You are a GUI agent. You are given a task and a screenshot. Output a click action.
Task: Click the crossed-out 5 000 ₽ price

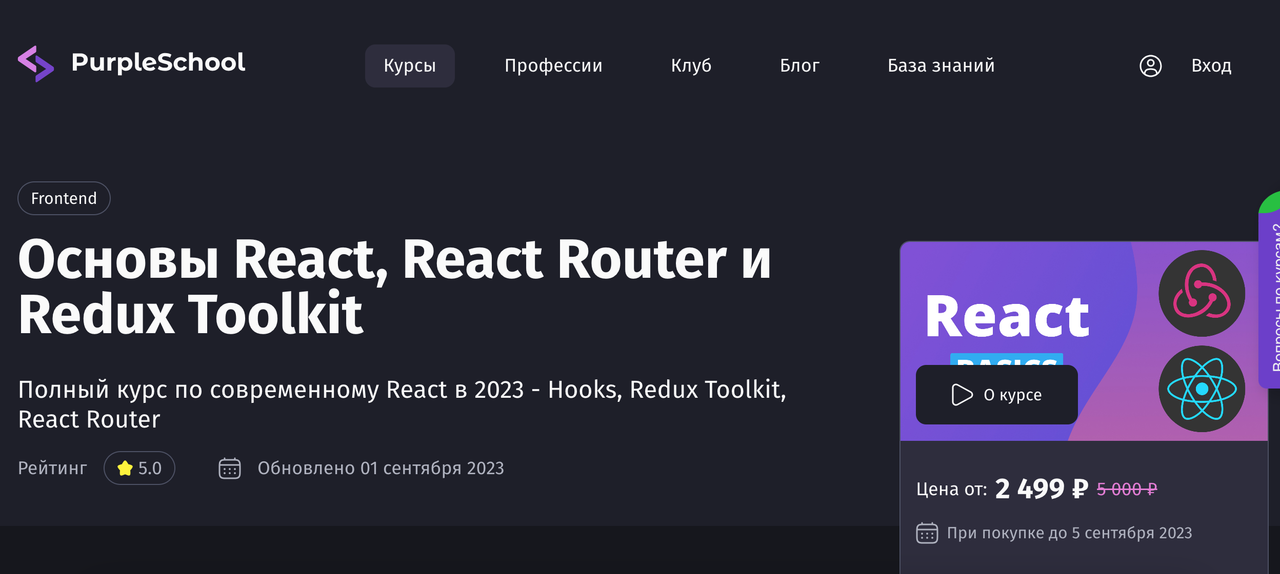[x=1127, y=489]
